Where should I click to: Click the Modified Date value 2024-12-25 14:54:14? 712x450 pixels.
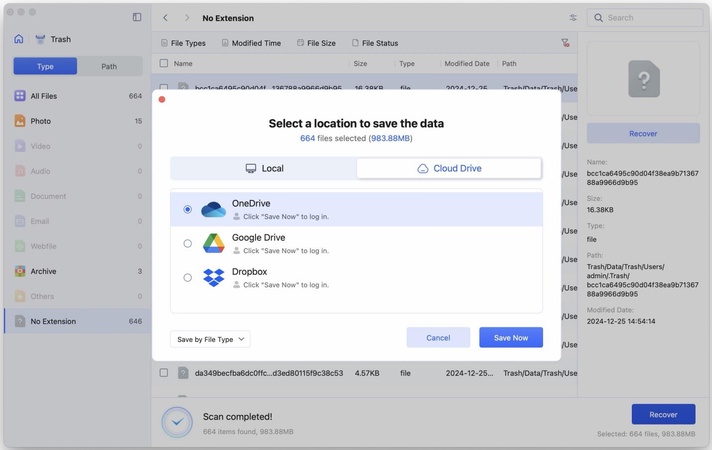click(621, 321)
